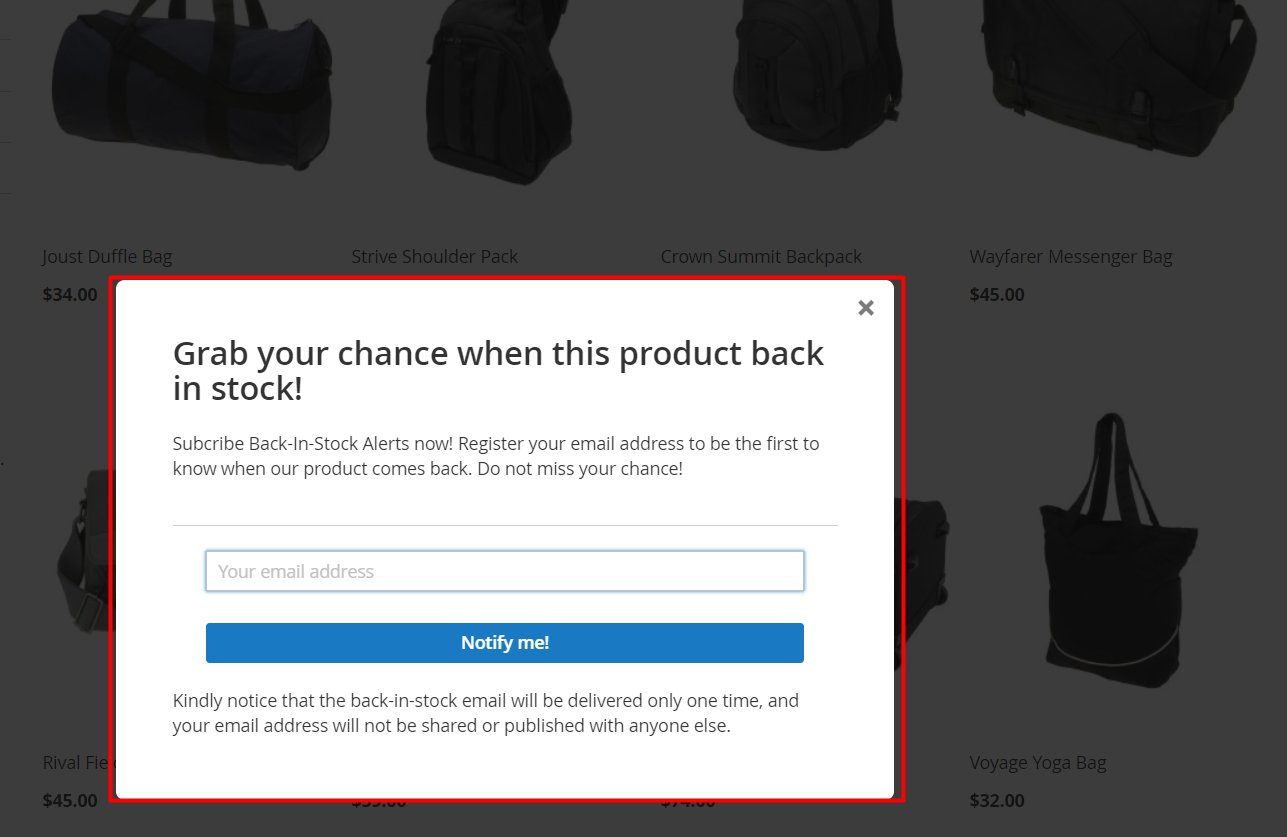Open the Wayfarer Messenger Bag product image
This screenshot has width=1287, height=837.
click(x=1115, y=75)
